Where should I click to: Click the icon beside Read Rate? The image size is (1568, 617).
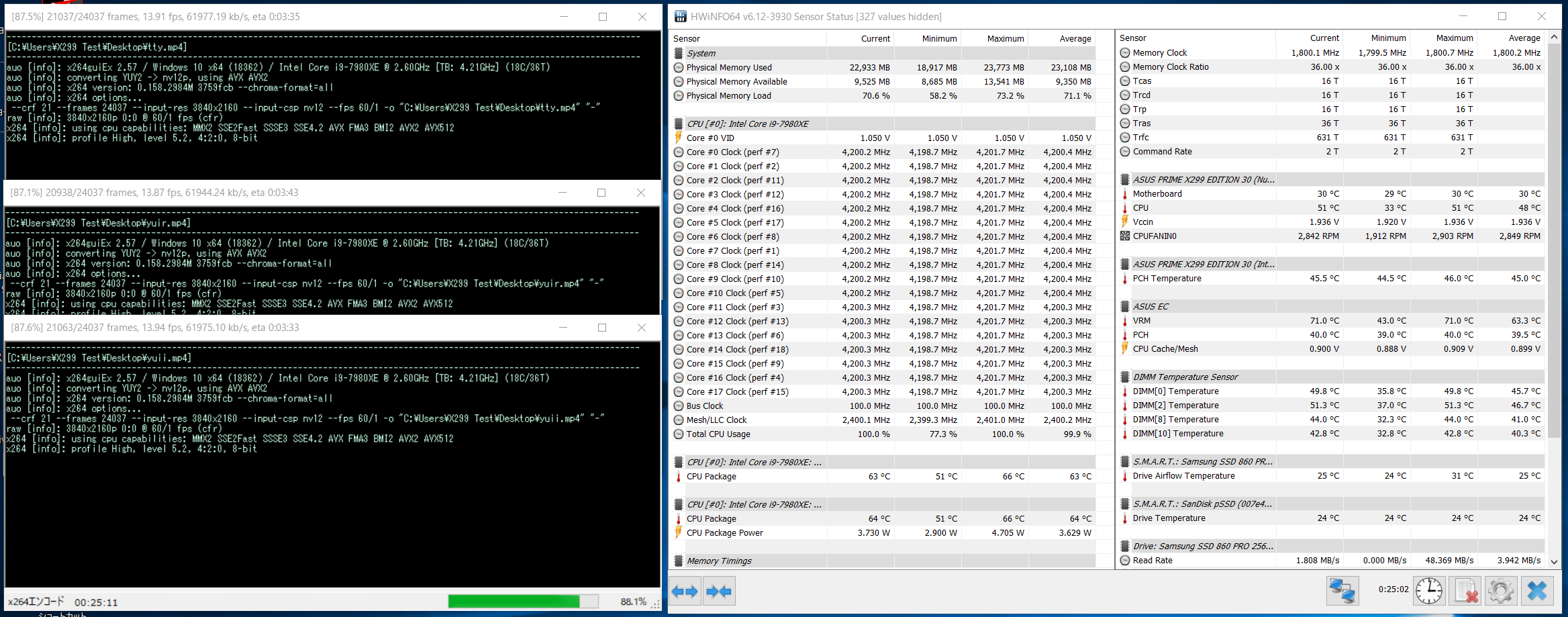(1125, 560)
